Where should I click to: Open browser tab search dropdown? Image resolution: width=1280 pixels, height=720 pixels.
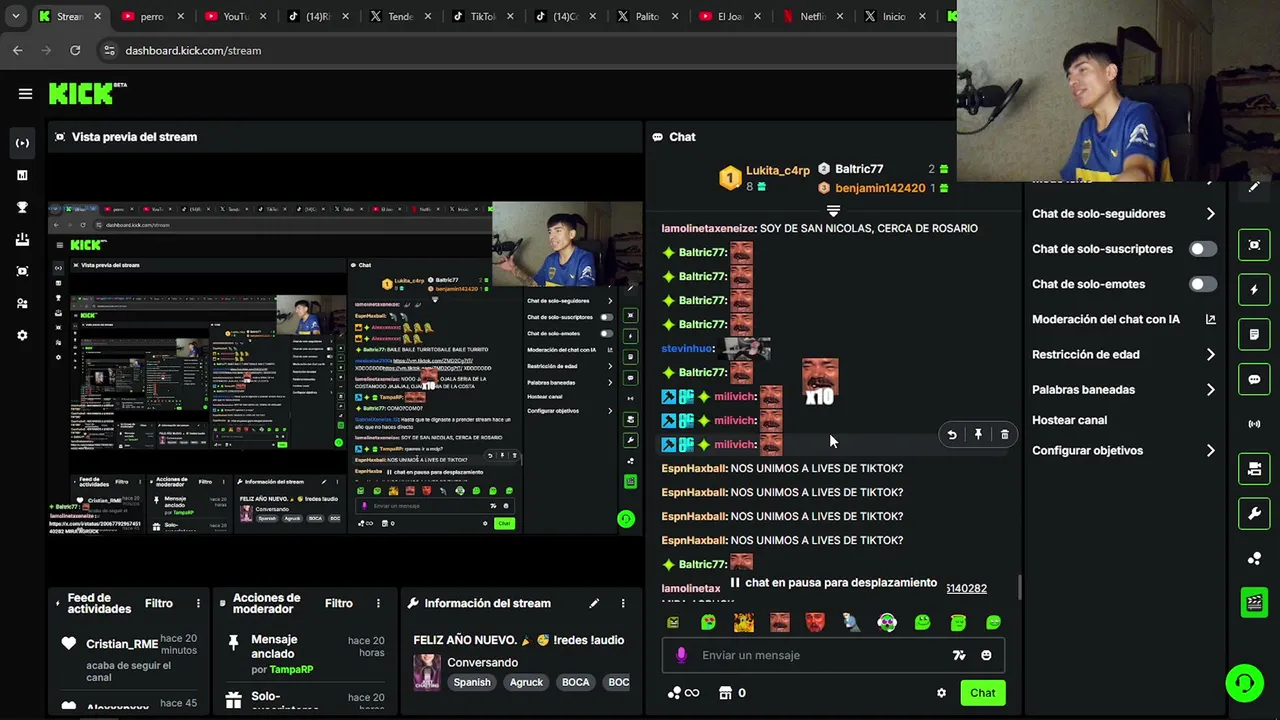coord(15,16)
